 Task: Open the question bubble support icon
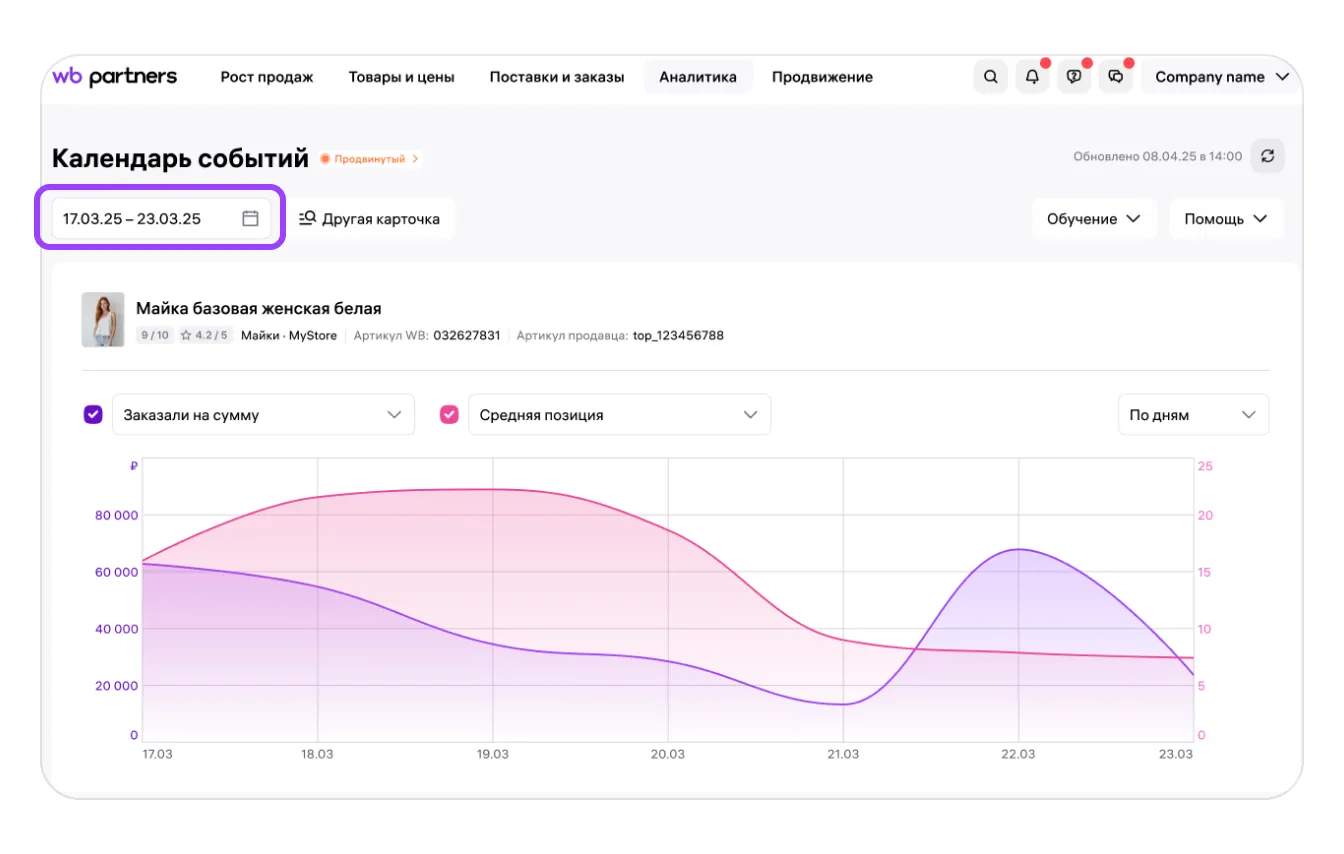[x=1074, y=77]
